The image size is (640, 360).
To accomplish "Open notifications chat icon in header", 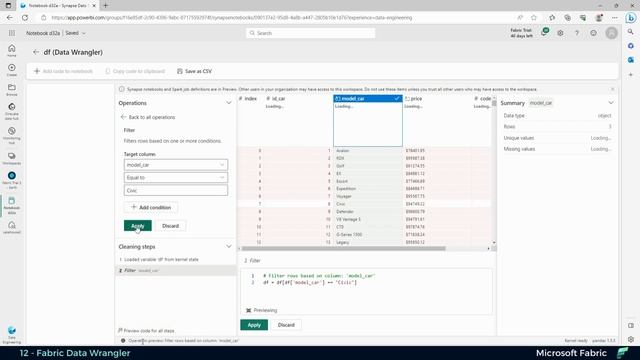I will coord(544,32).
